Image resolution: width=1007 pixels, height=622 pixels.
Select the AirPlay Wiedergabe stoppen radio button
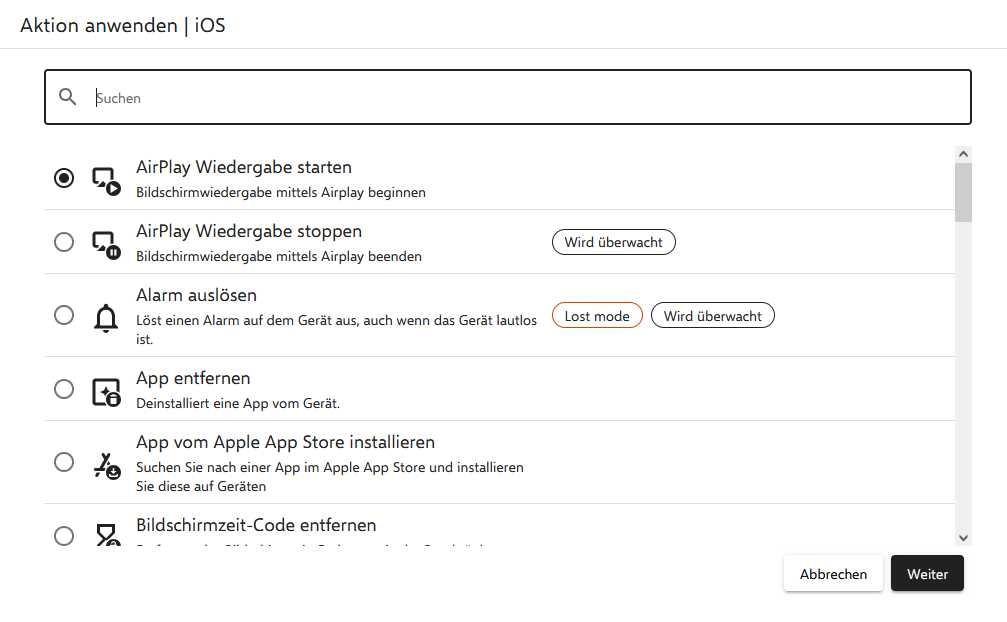pos(64,242)
